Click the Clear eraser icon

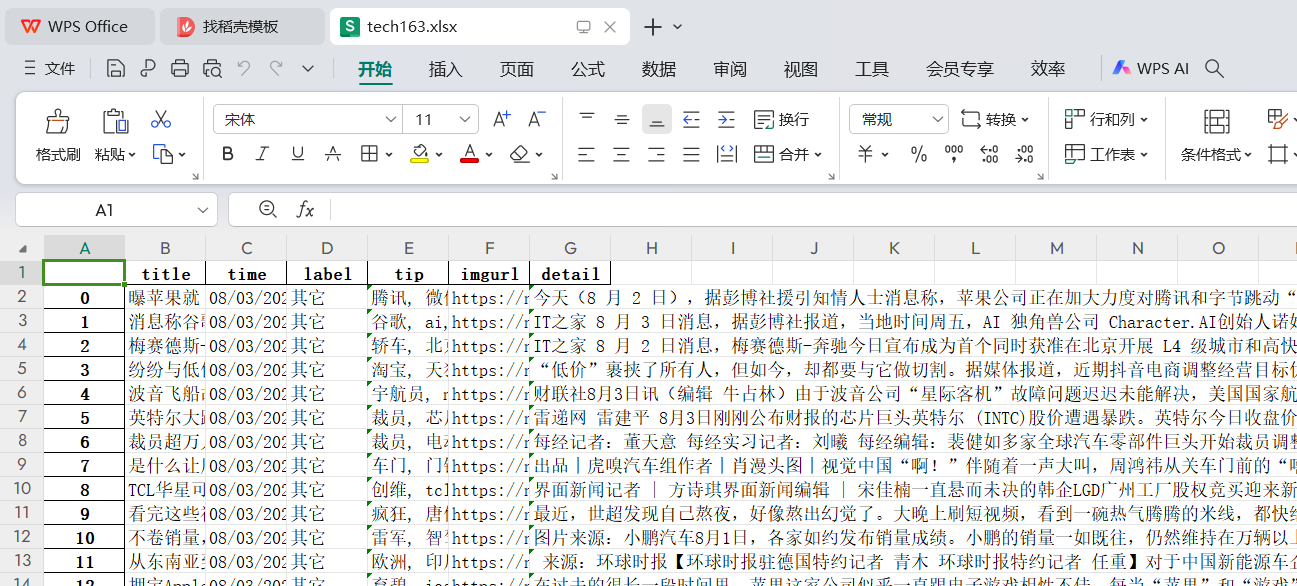click(519, 154)
